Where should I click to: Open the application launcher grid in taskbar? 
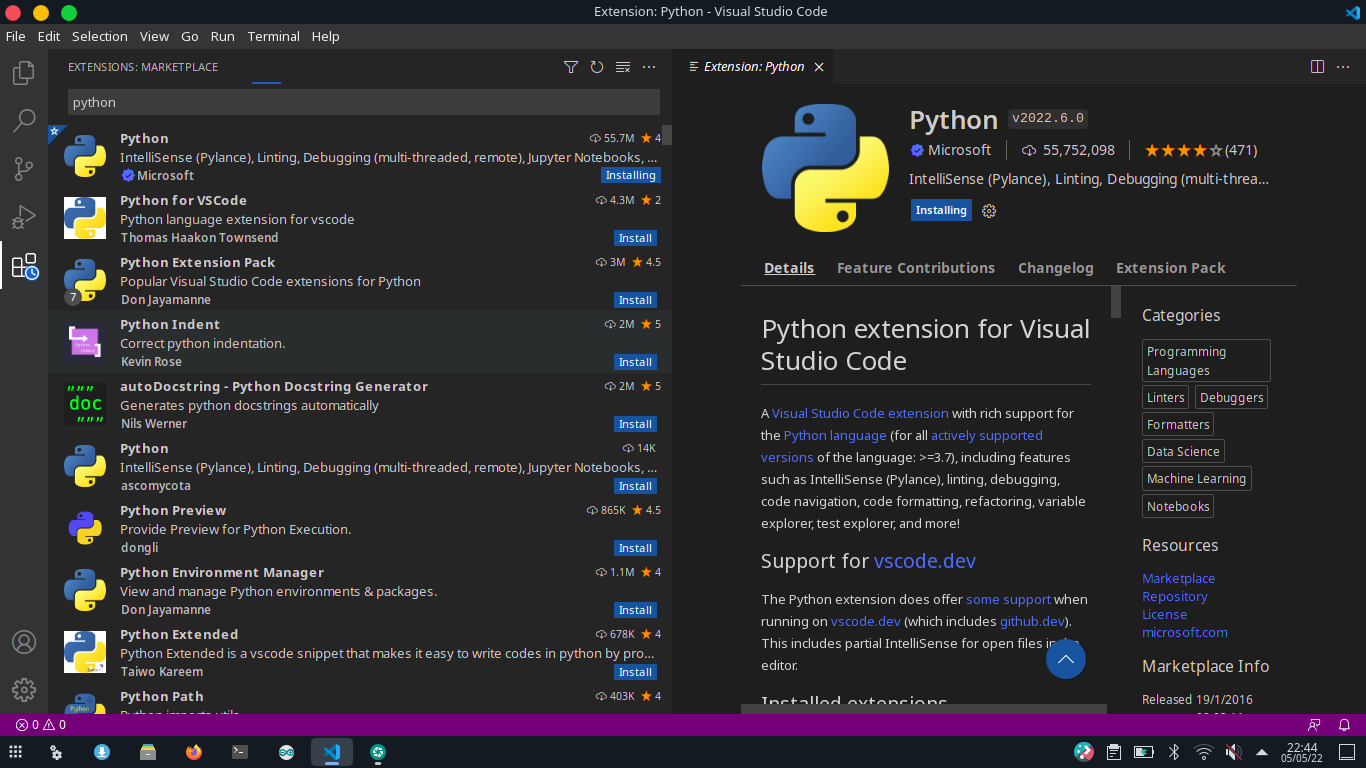click(16, 752)
